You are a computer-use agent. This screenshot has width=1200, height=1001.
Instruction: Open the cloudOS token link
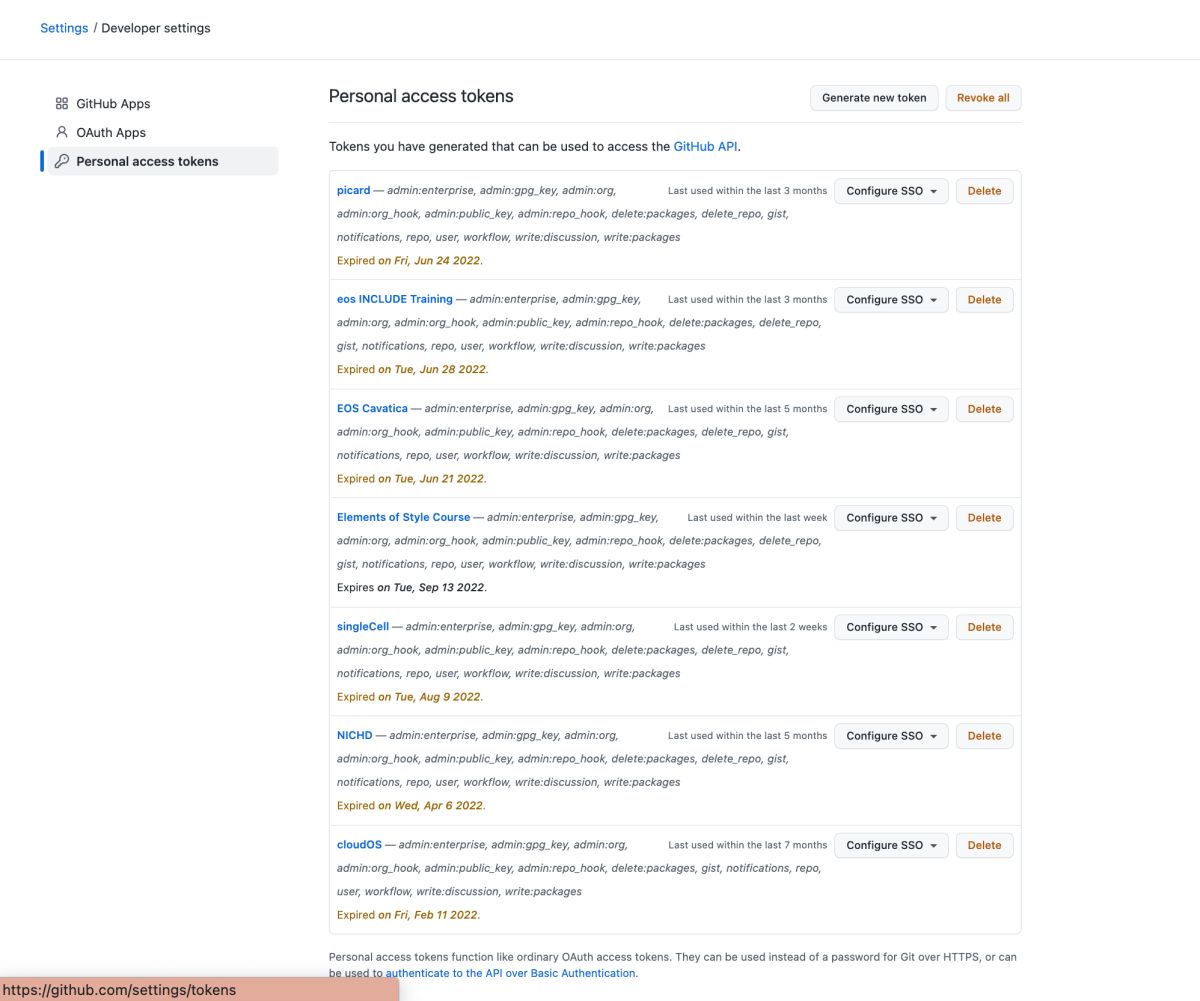(359, 845)
